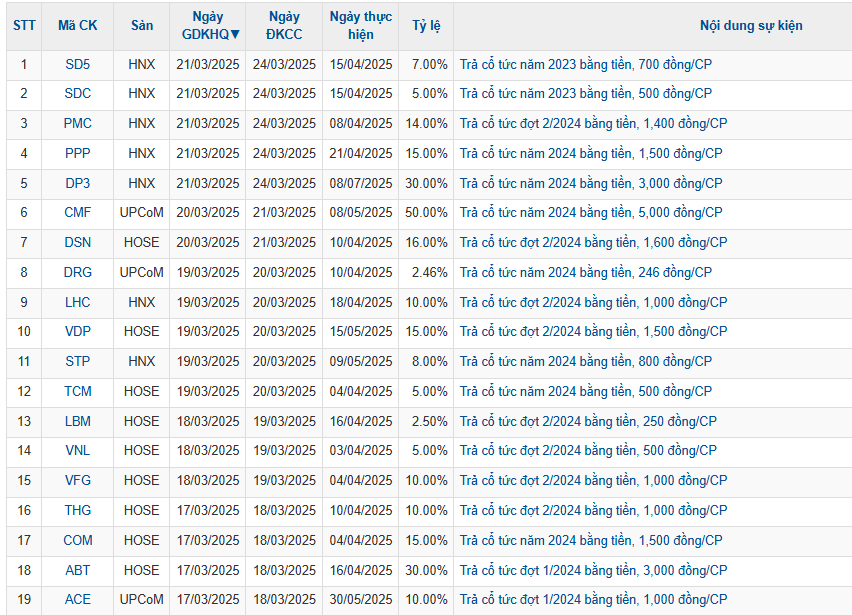
Task: Click the Tỷ lệ column header
Action: tap(426, 26)
